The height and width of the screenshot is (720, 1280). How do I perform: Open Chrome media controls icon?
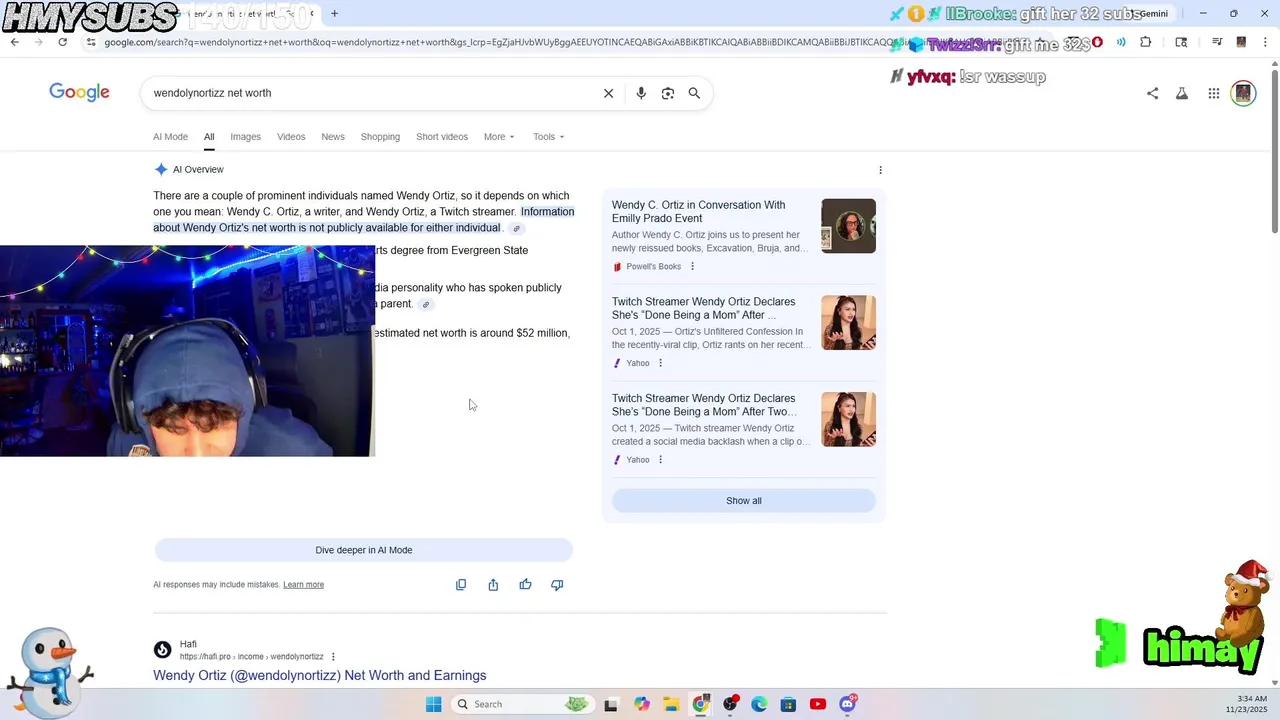click(x=1216, y=42)
